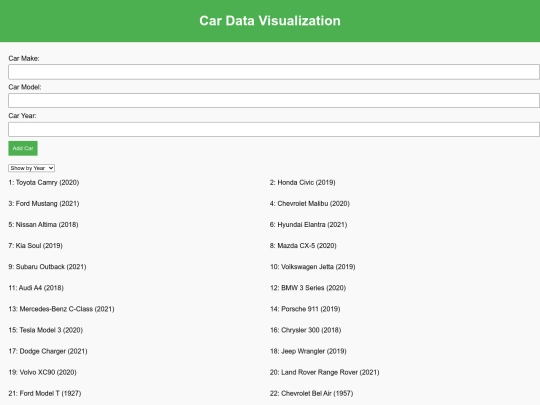Select entry 6: Hyundai Elantra (2021)
Screen dimensions: 540x405
tap(309, 225)
